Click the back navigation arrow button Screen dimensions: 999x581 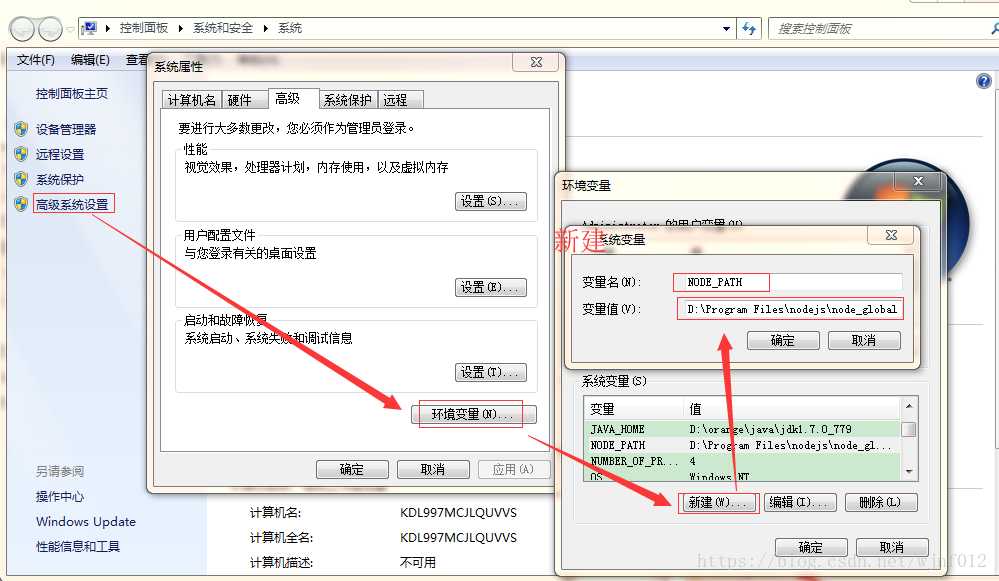(23, 29)
